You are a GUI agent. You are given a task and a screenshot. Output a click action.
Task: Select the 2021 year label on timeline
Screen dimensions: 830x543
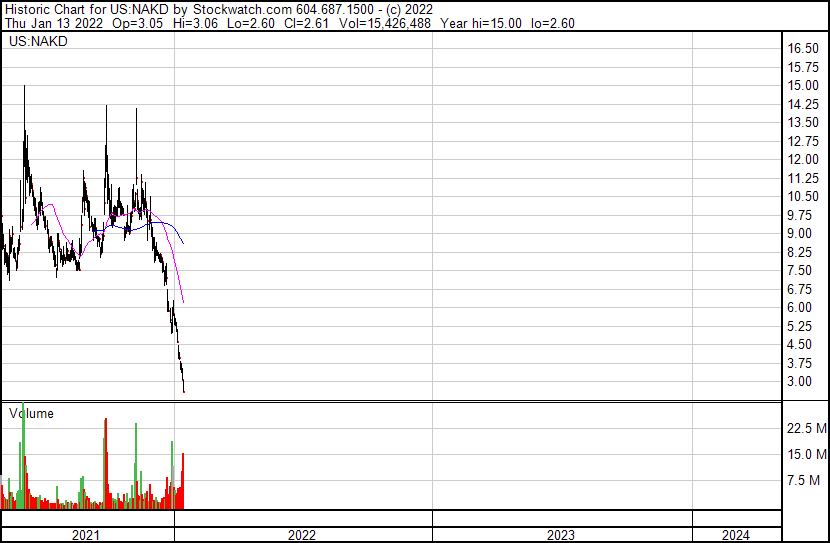coord(87,535)
